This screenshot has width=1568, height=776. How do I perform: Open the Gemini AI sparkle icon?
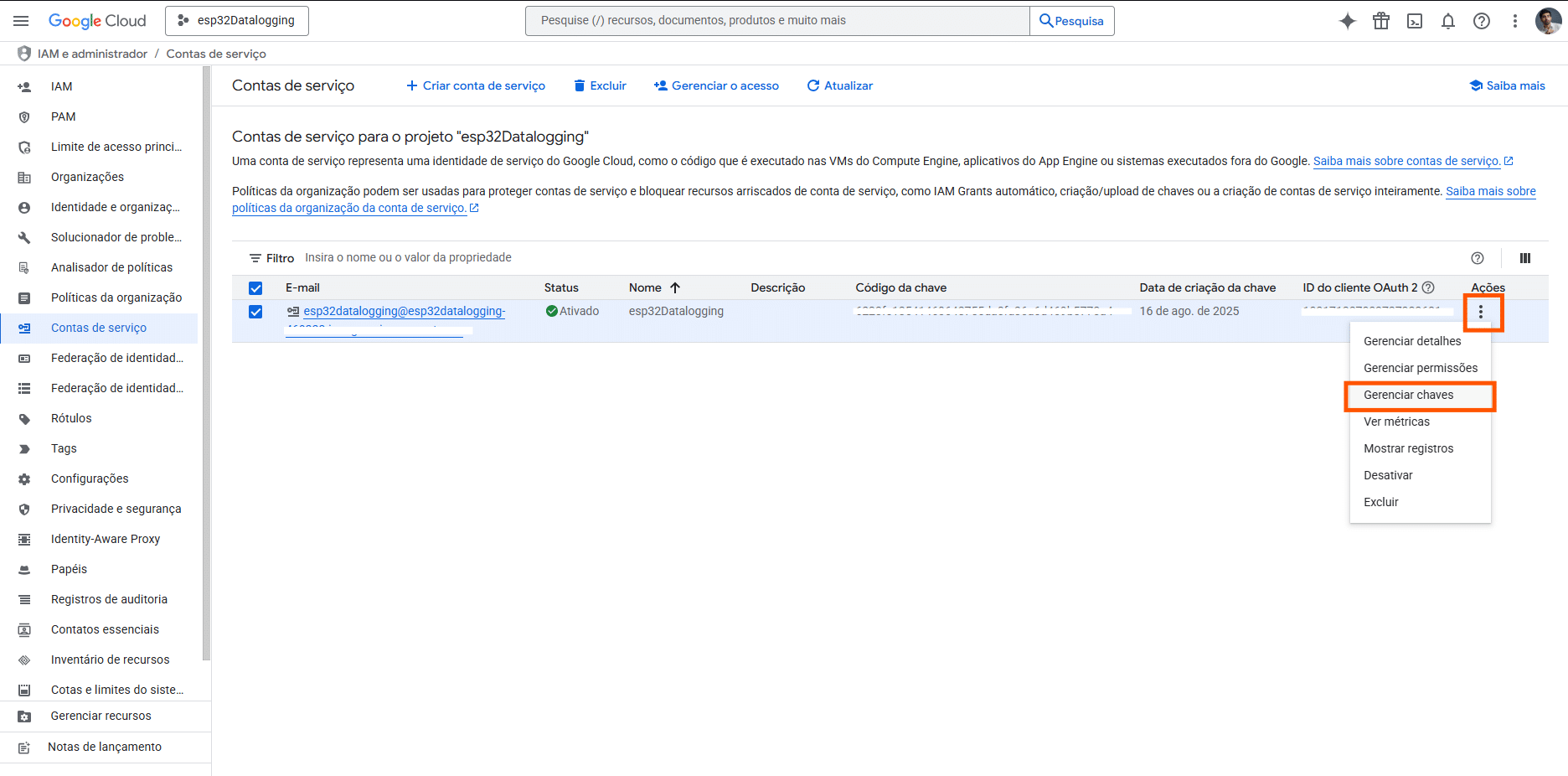pos(1347,21)
